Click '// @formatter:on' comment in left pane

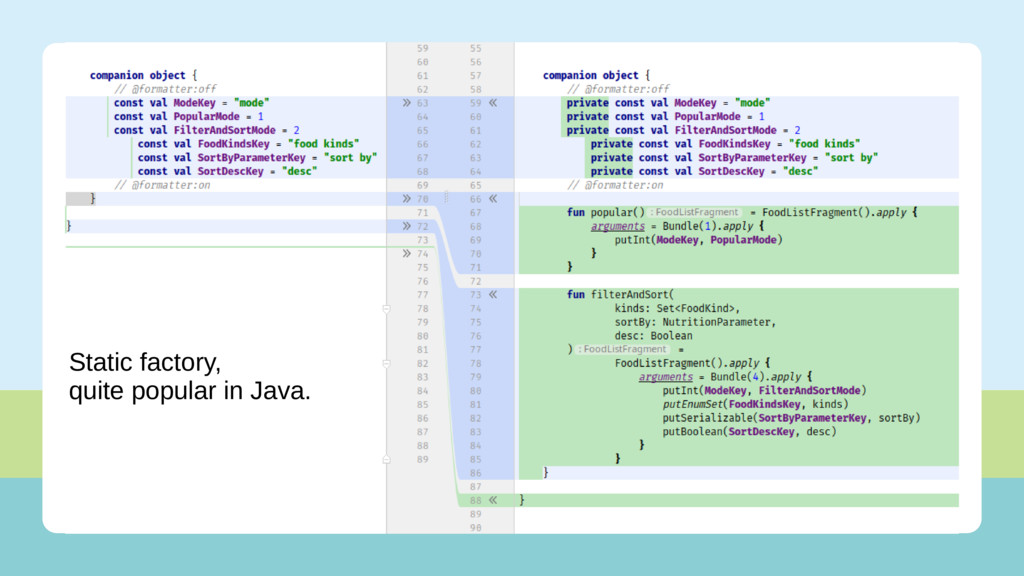point(162,185)
